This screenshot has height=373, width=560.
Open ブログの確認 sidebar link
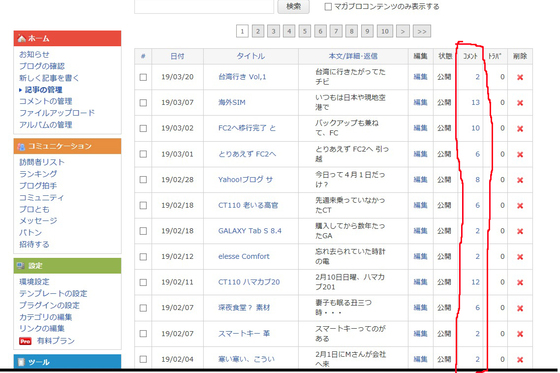click(42, 66)
